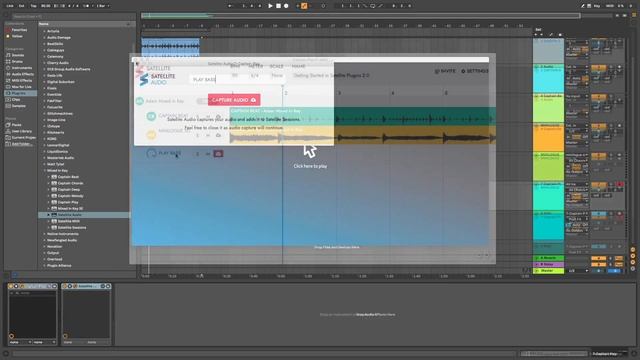Viewport: 640px width, 360px height.
Task: Select the Favorites collection
Action: click(x=19, y=30)
